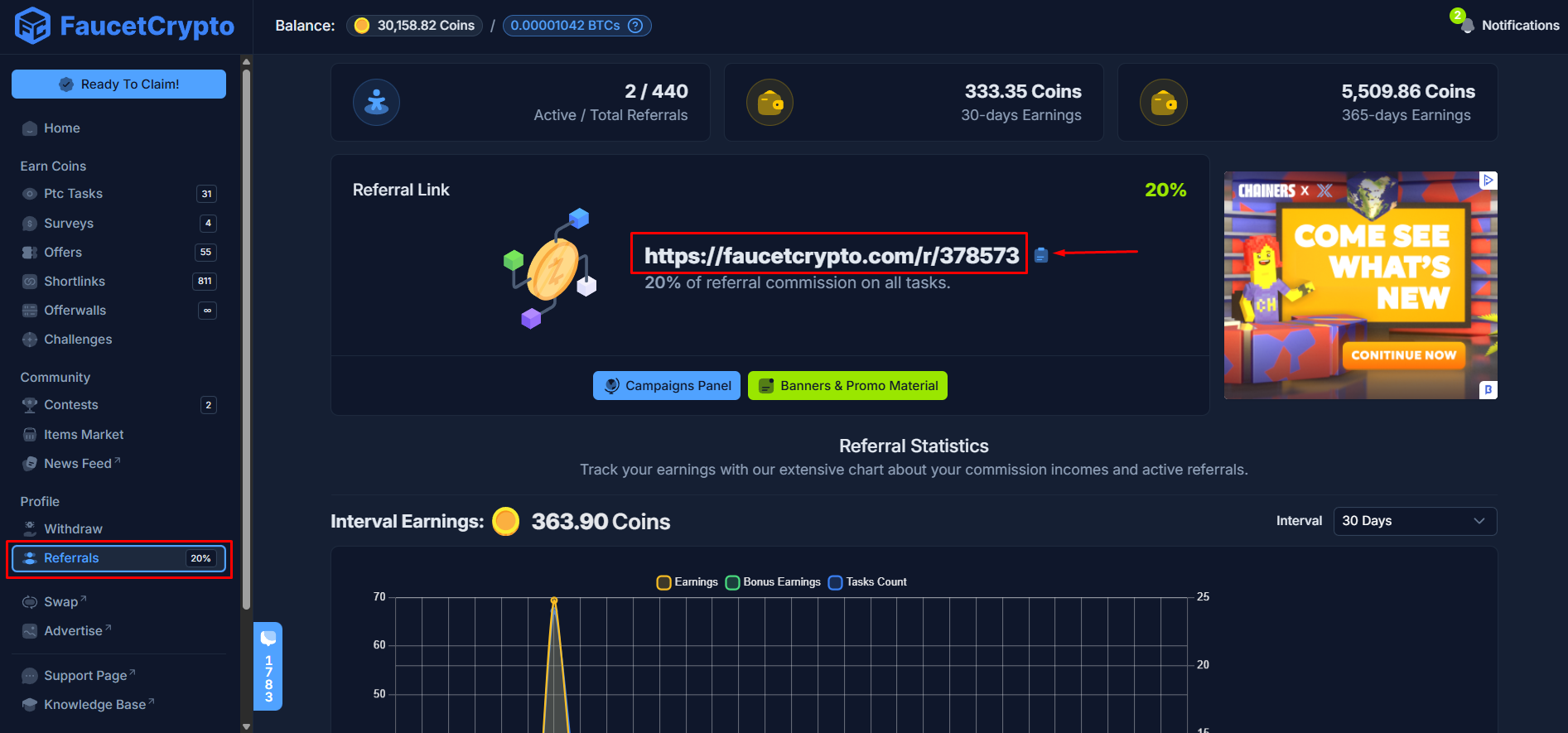The width and height of the screenshot is (1568, 733).
Task: Click the coin icon in balance
Action: [x=362, y=26]
